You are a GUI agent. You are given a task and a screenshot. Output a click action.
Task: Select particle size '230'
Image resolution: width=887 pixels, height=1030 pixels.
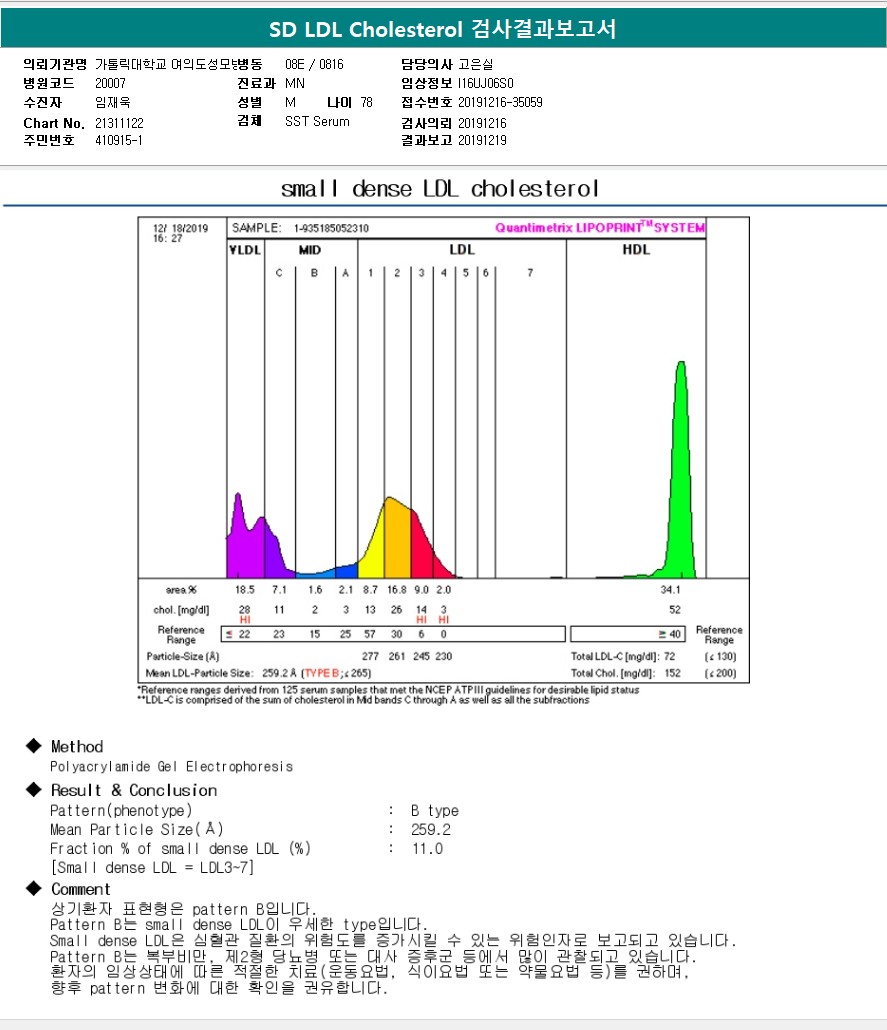(x=444, y=656)
